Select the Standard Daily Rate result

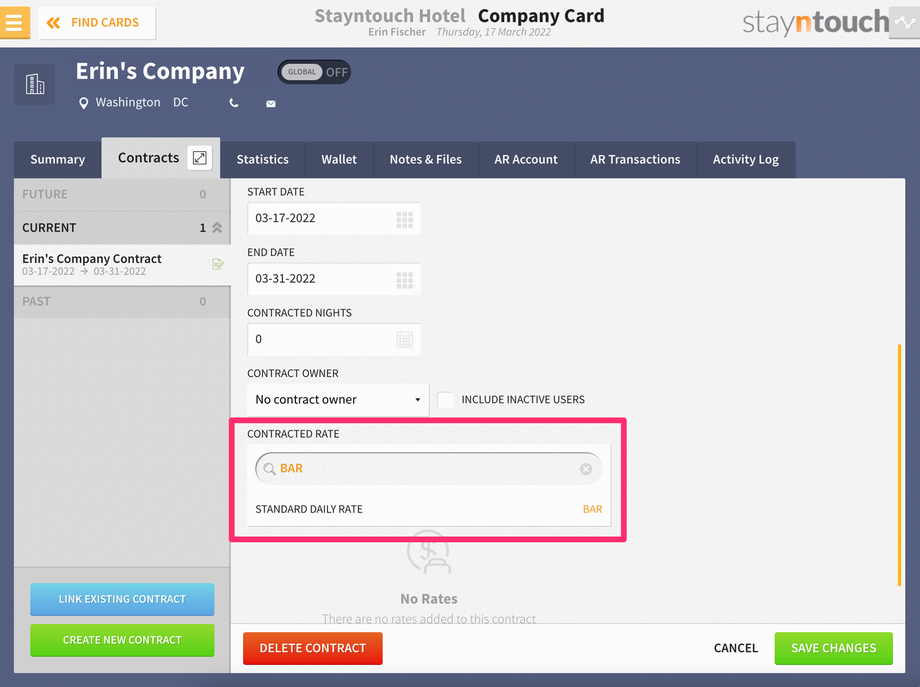click(428, 509)
